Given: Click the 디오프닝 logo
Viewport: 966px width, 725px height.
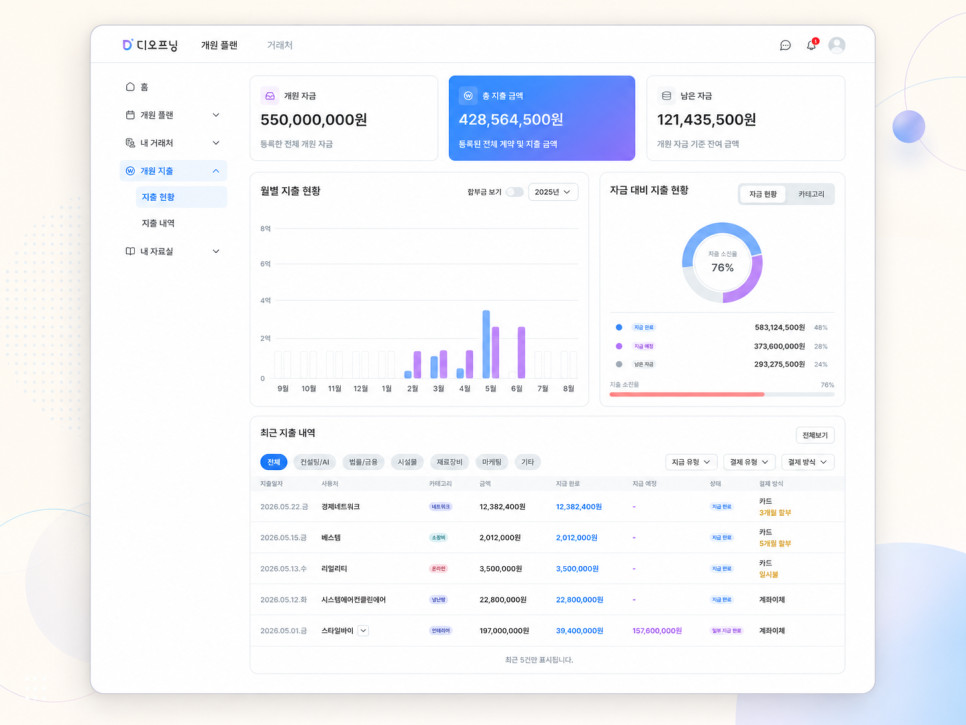Looking at the screenshot, I should click(x=150, y=45).
